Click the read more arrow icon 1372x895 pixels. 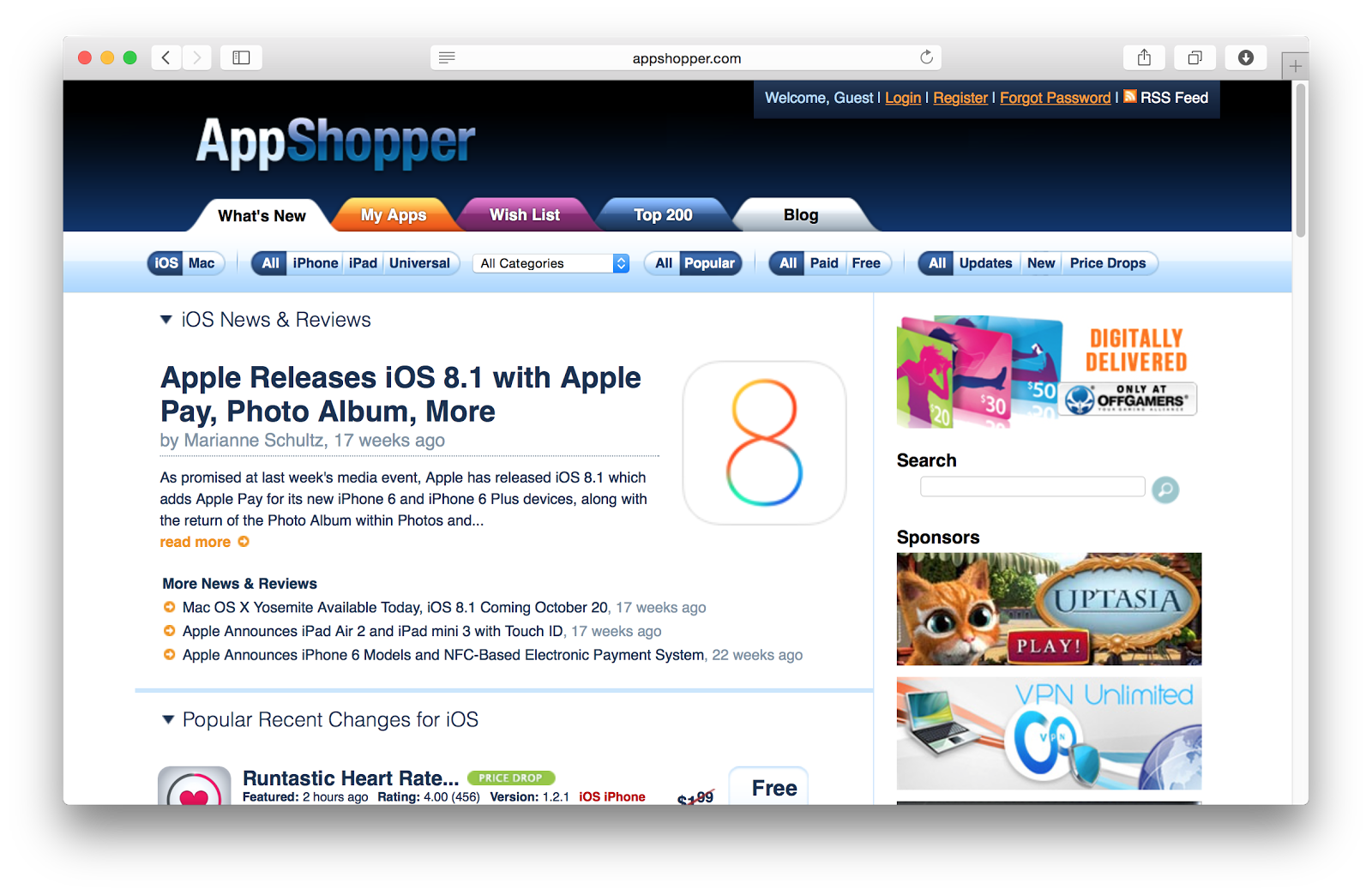[244, 542]
